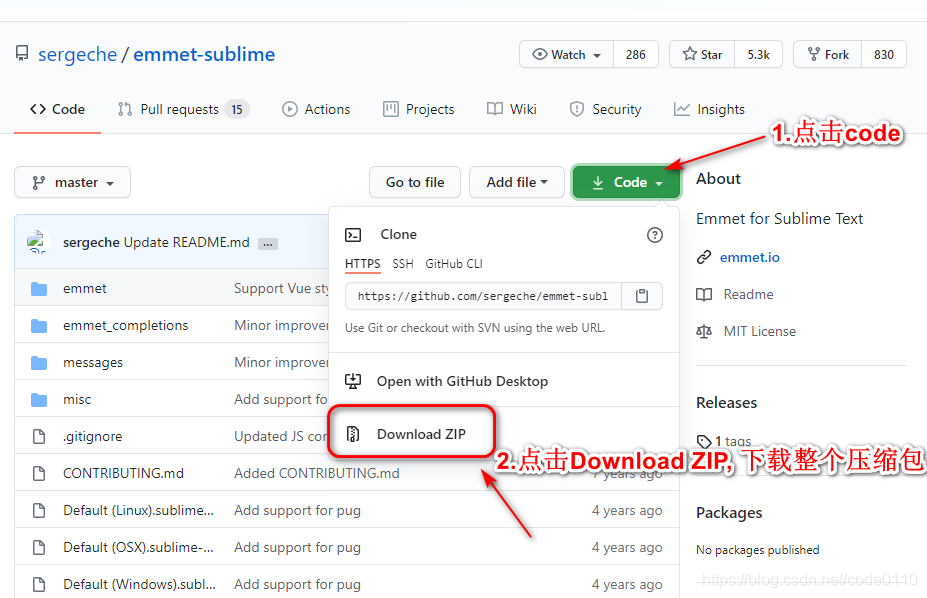Open the sergeche owner profile link
This screenshot has width=927, height=598.
coord(77,54)
